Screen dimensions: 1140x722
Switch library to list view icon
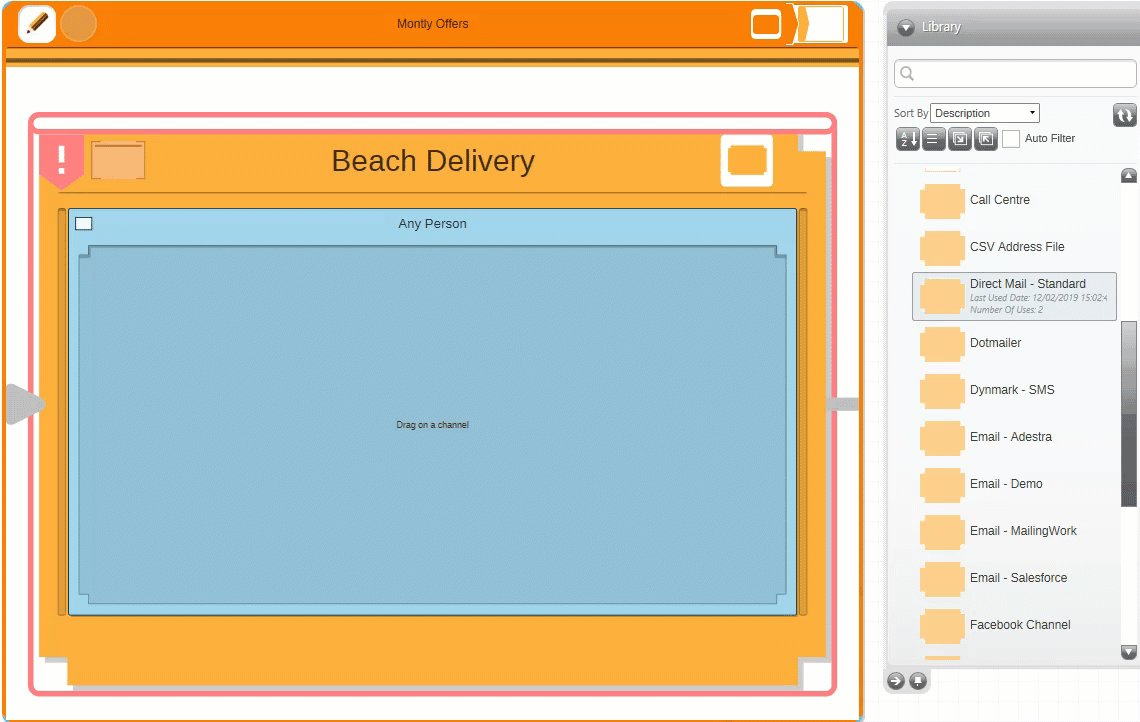tap(934, 139)
